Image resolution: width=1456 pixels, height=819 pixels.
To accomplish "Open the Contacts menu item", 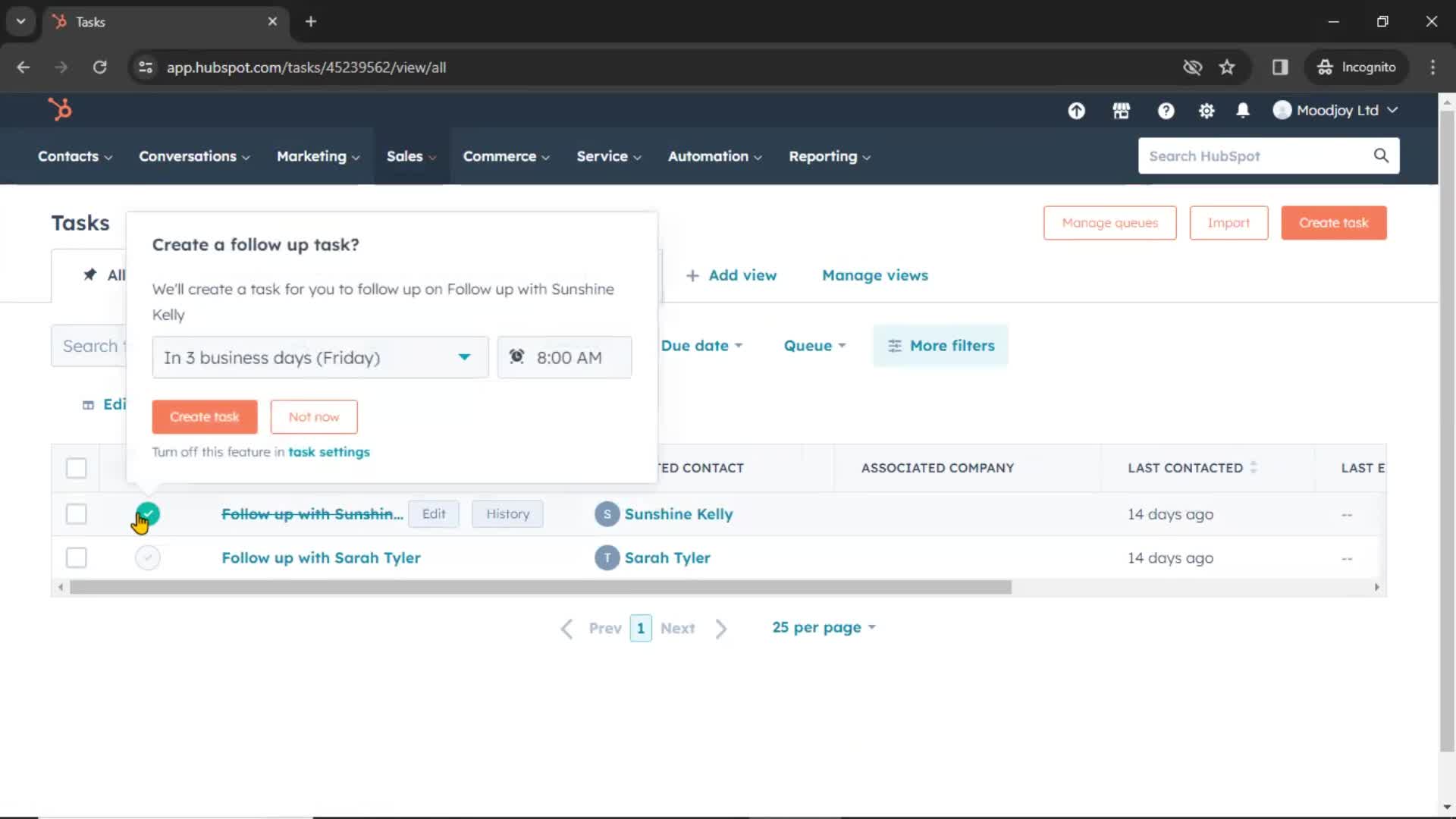I will pyautogui.click(x=68, y=156).
